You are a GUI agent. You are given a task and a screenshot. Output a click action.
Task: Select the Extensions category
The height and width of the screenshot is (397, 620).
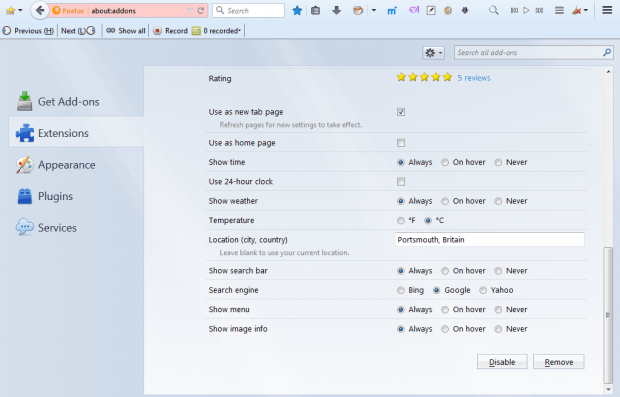pyautogui.click(x=76, y=133)
